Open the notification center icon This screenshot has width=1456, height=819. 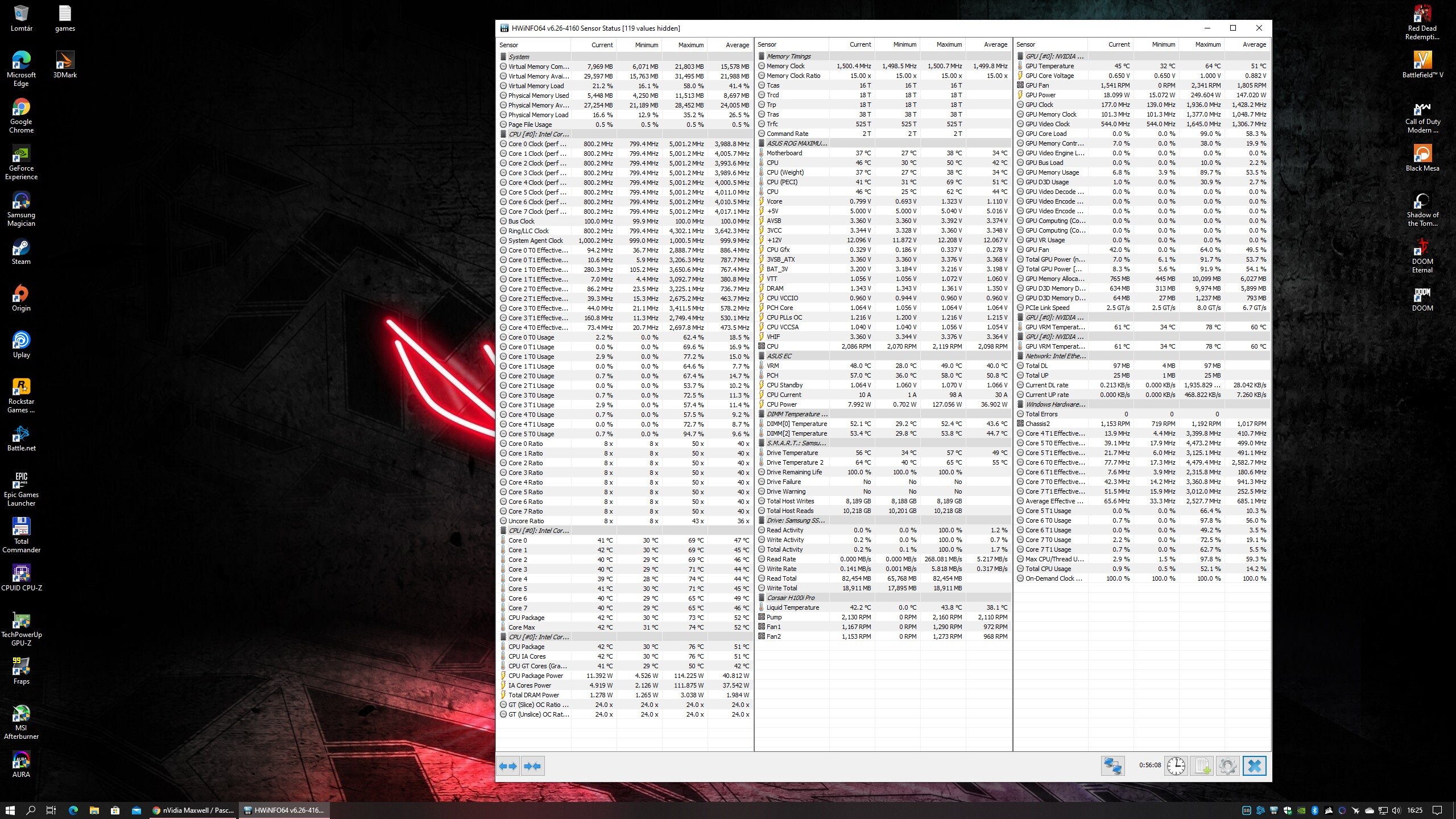[x=1437, y=810]
